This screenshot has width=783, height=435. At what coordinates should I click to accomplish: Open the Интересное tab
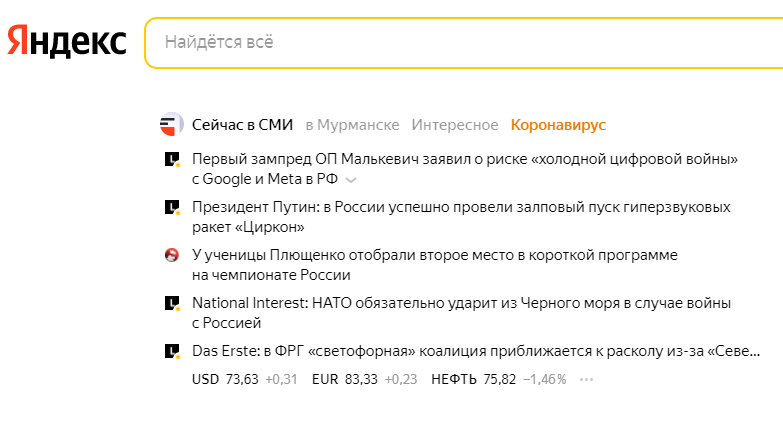coord(455,125)
